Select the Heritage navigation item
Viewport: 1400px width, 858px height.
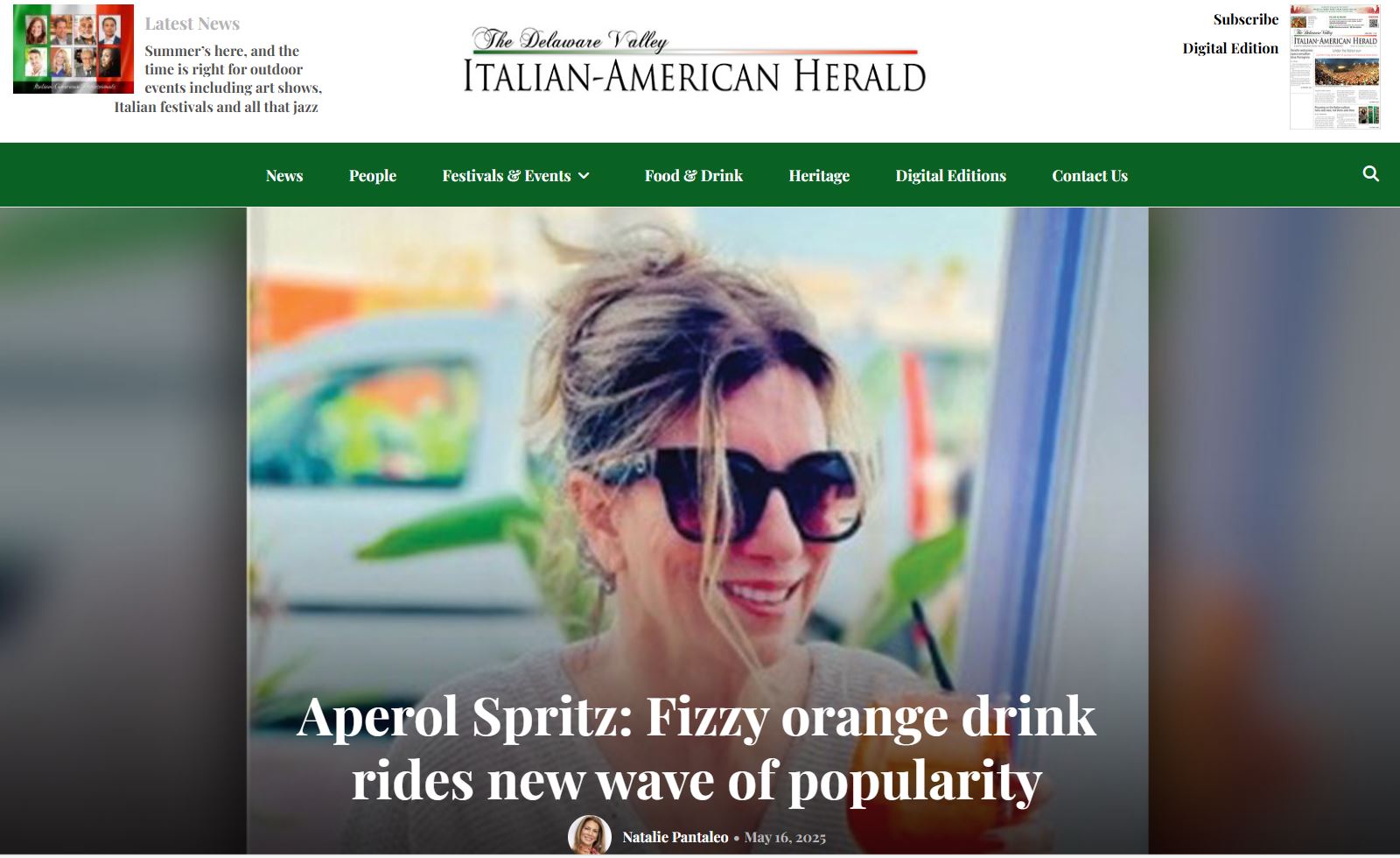(819, 176)
